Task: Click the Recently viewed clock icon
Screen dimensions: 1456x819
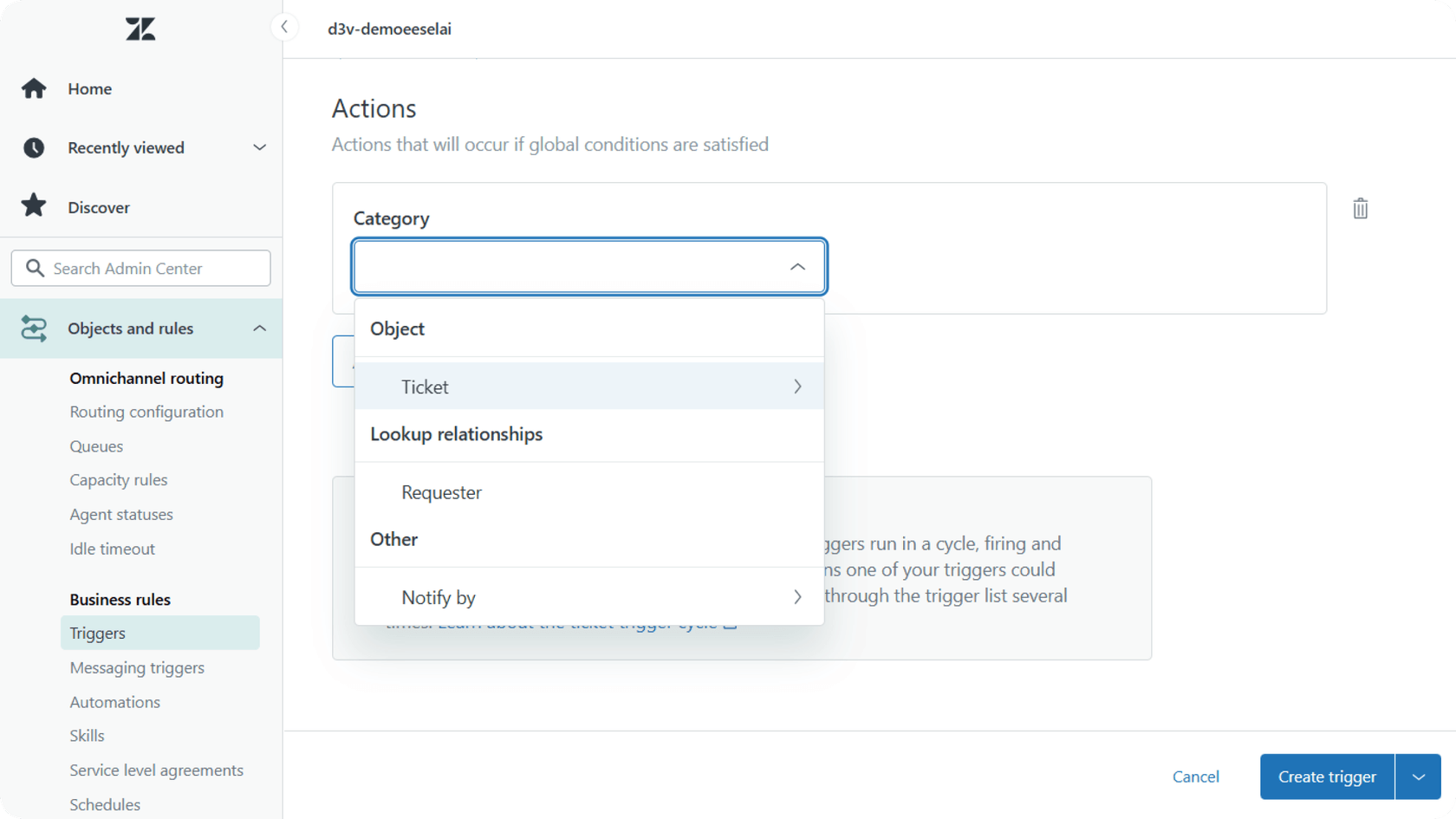Action: coord(33,147)
